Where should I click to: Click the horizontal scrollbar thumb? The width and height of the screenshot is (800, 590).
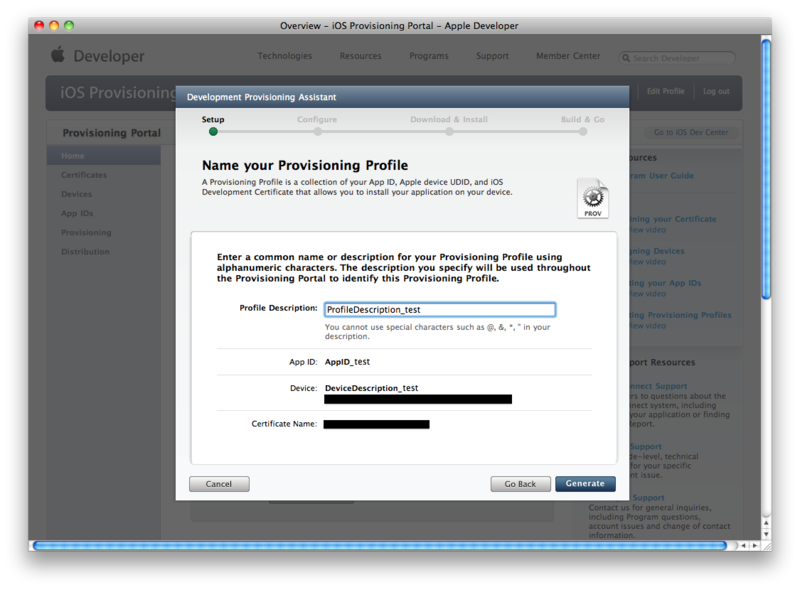[x=380, y=546]
